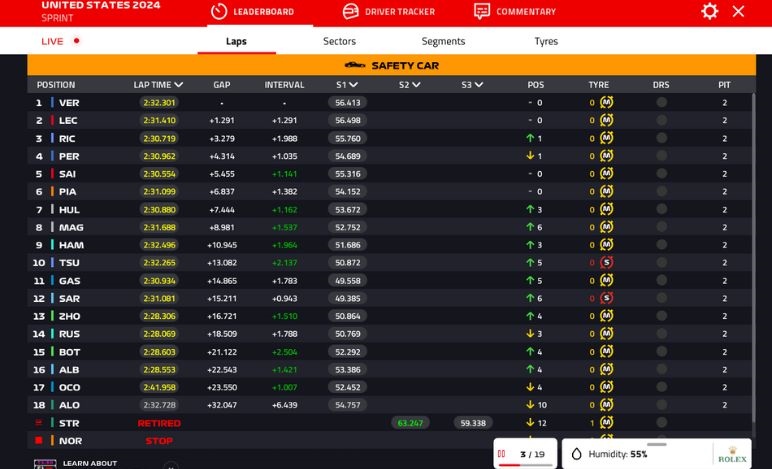Viewport: 772px width, 469px height.
Task: Click the DRS indicator for LEC
Action: click(x=661, y=121)
